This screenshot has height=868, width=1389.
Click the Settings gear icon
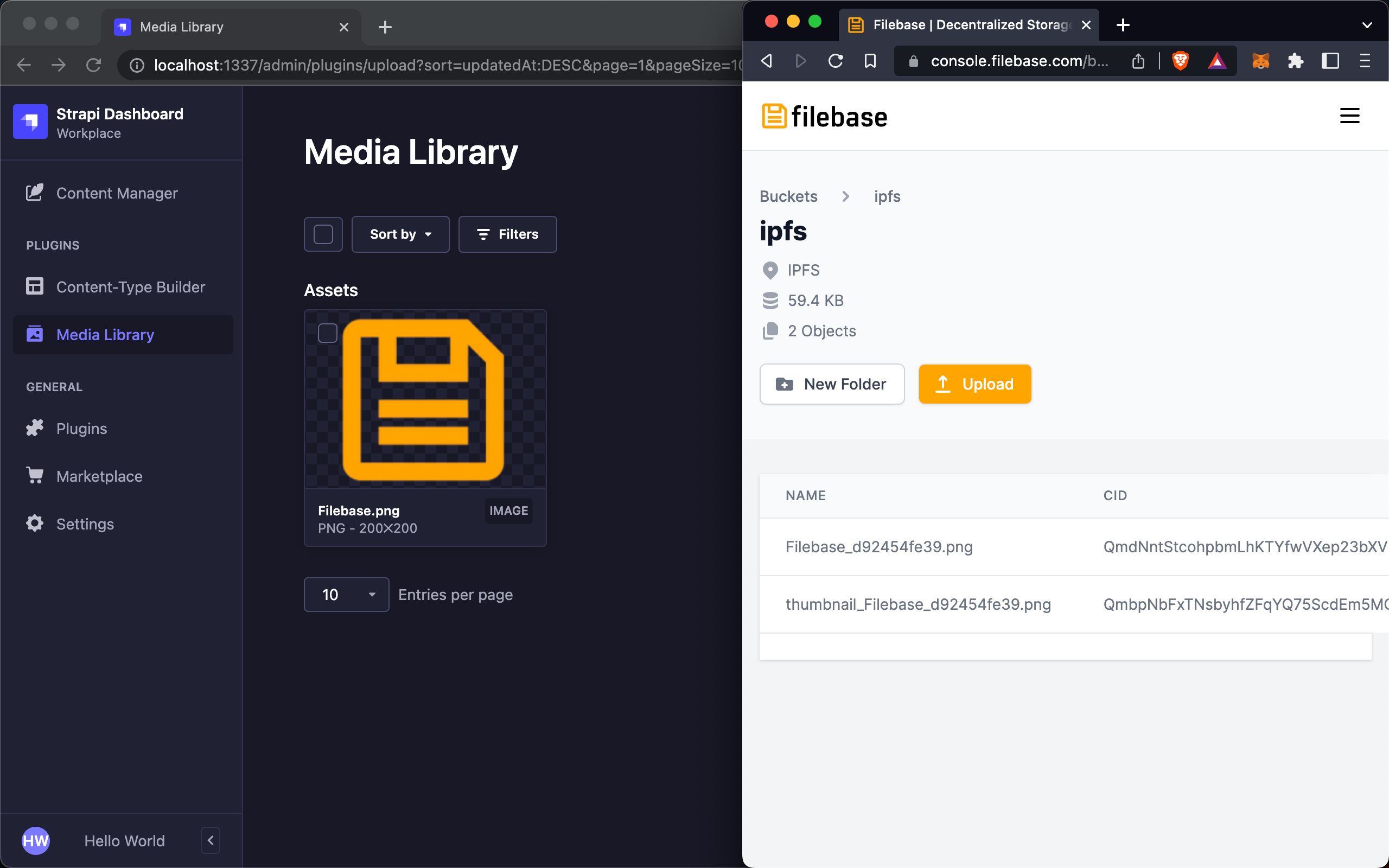coord(34,523)
